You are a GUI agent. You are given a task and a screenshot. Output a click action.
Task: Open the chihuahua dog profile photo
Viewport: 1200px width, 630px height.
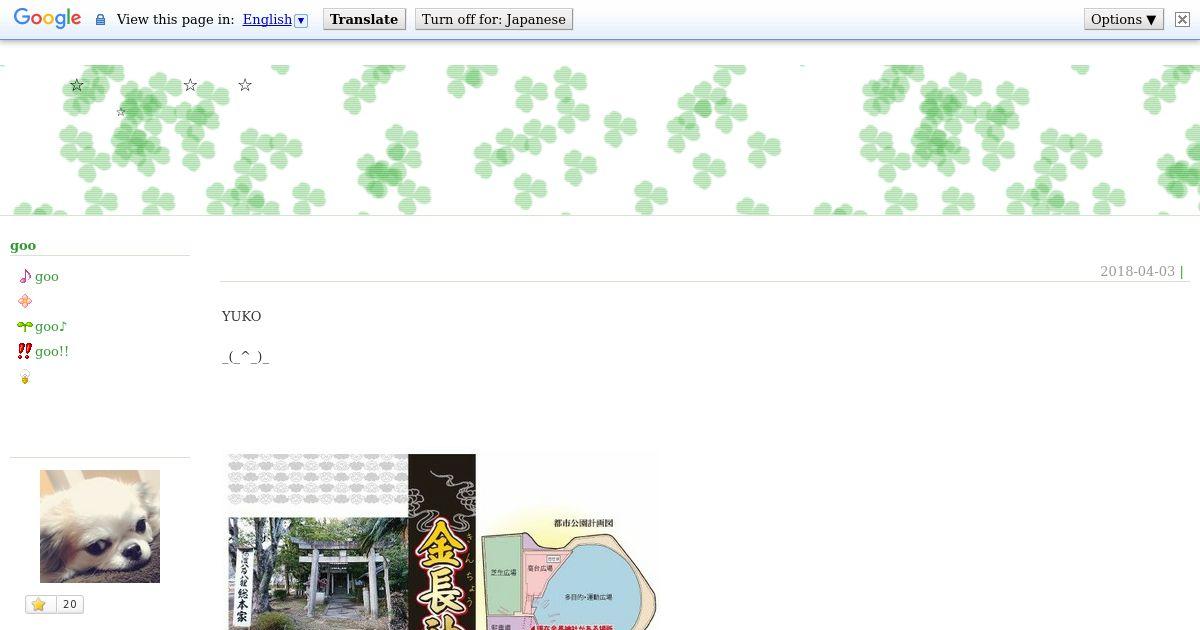100,526
